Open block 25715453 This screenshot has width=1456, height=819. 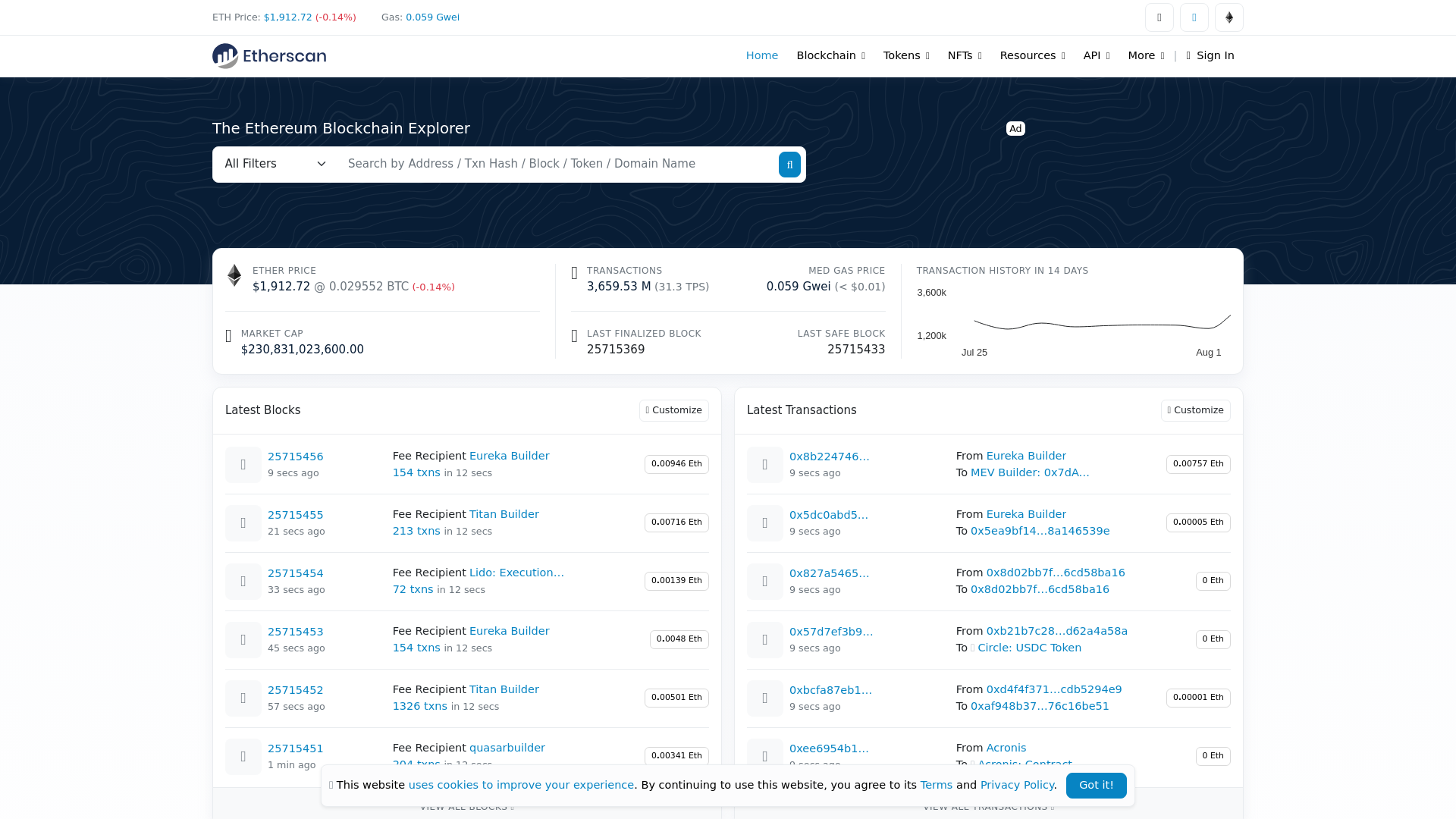(x=296, y=632)
